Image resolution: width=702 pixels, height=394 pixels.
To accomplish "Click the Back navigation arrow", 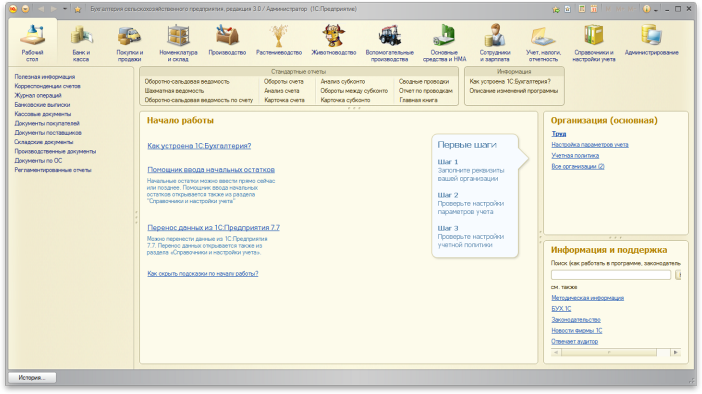I will [41, 9].
